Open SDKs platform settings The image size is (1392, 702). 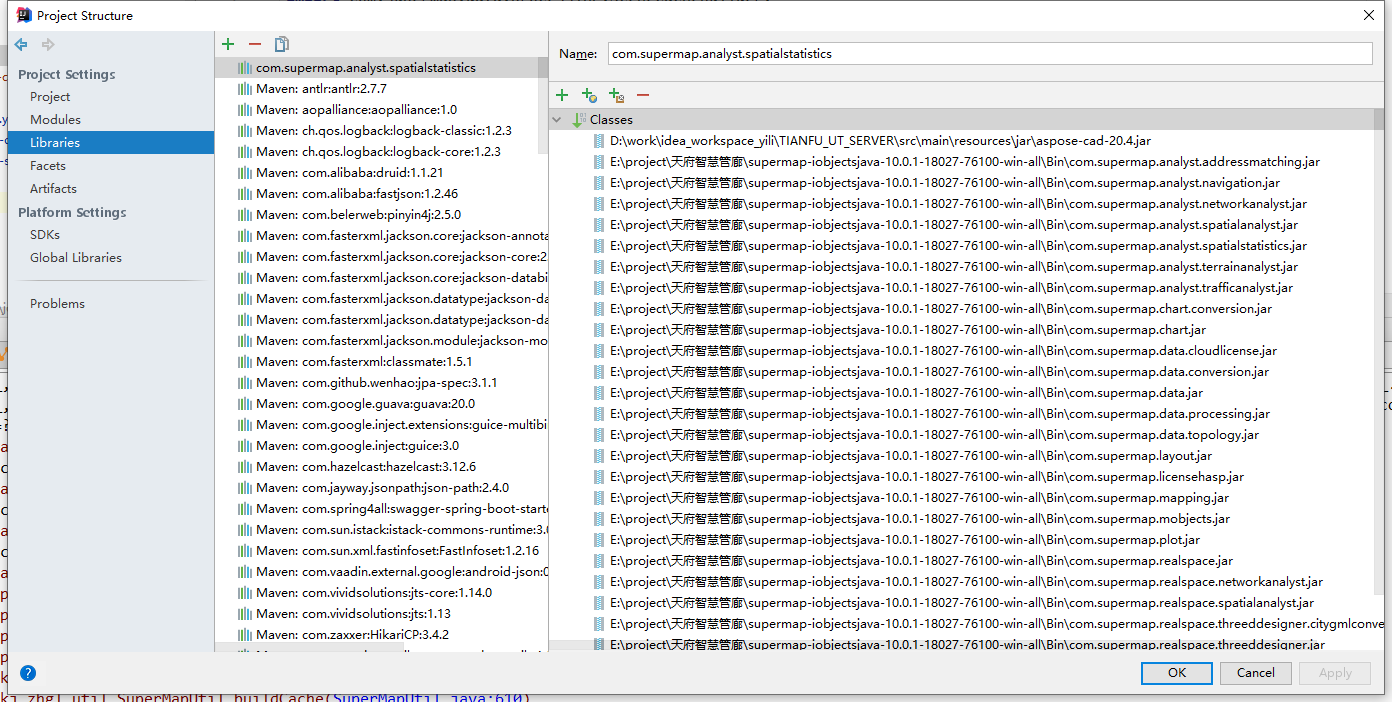pyautogui.click(x=45, y=235)
